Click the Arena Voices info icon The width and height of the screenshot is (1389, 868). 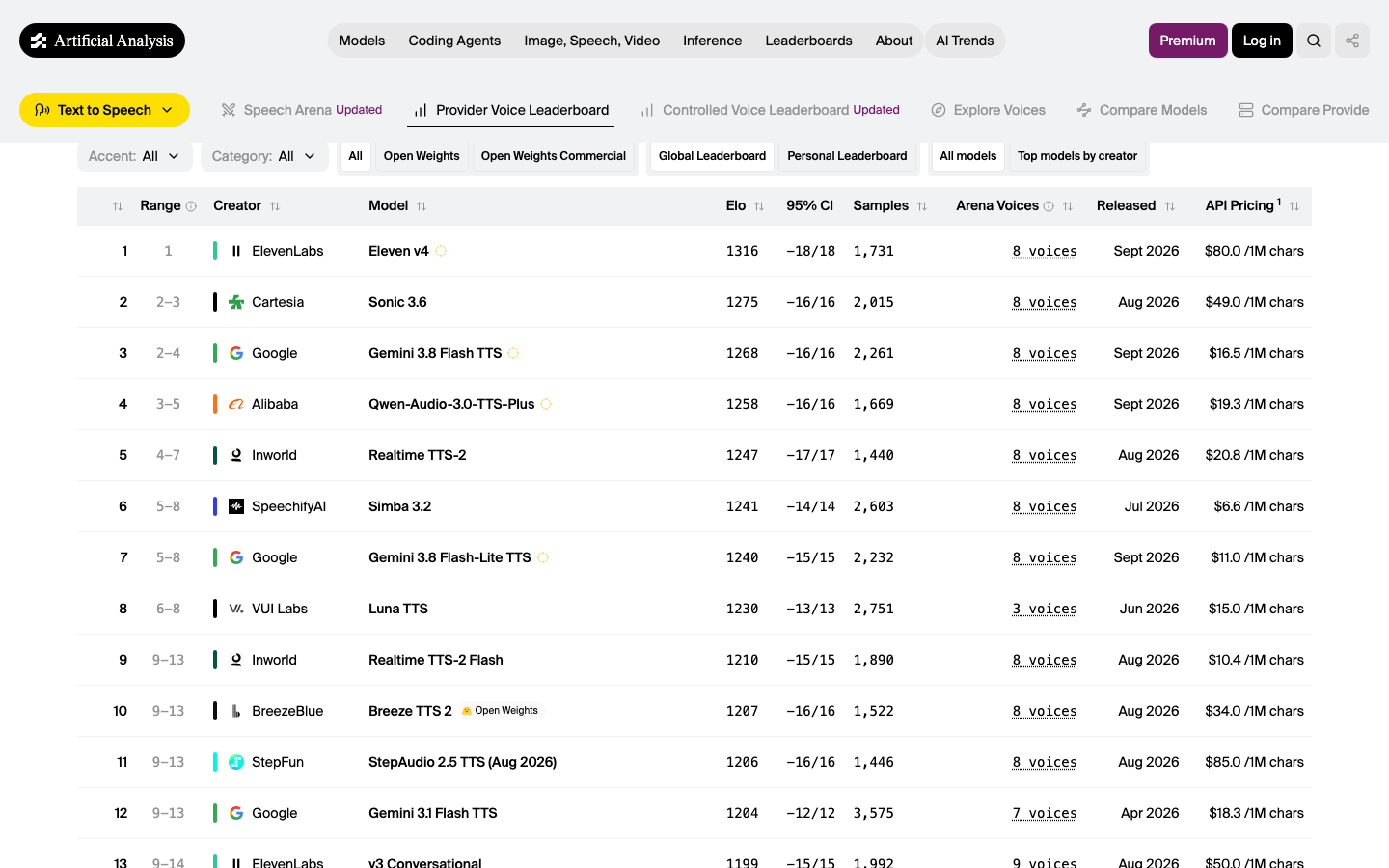click(1049, 206)
